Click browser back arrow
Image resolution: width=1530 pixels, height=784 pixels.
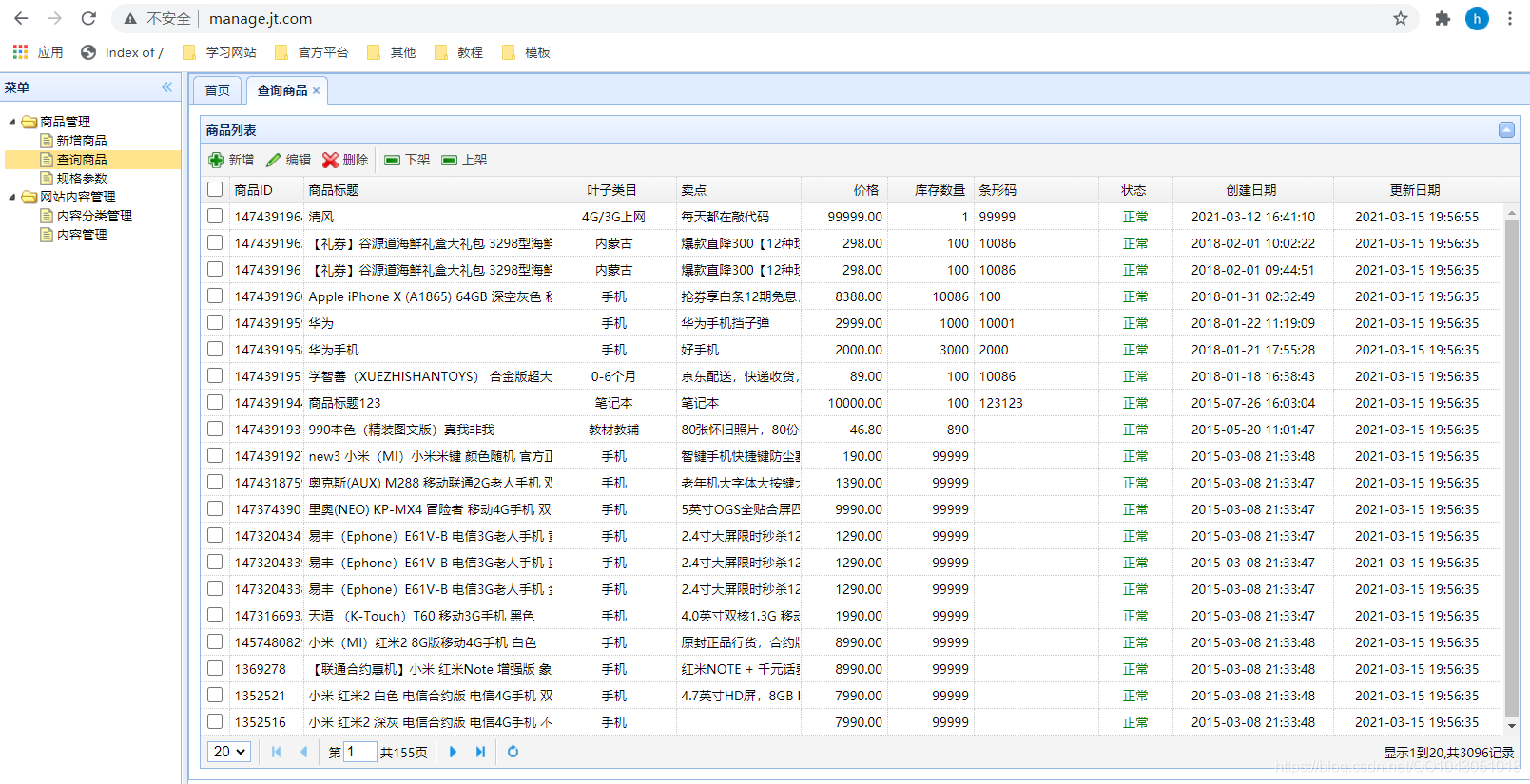point(22,18)
